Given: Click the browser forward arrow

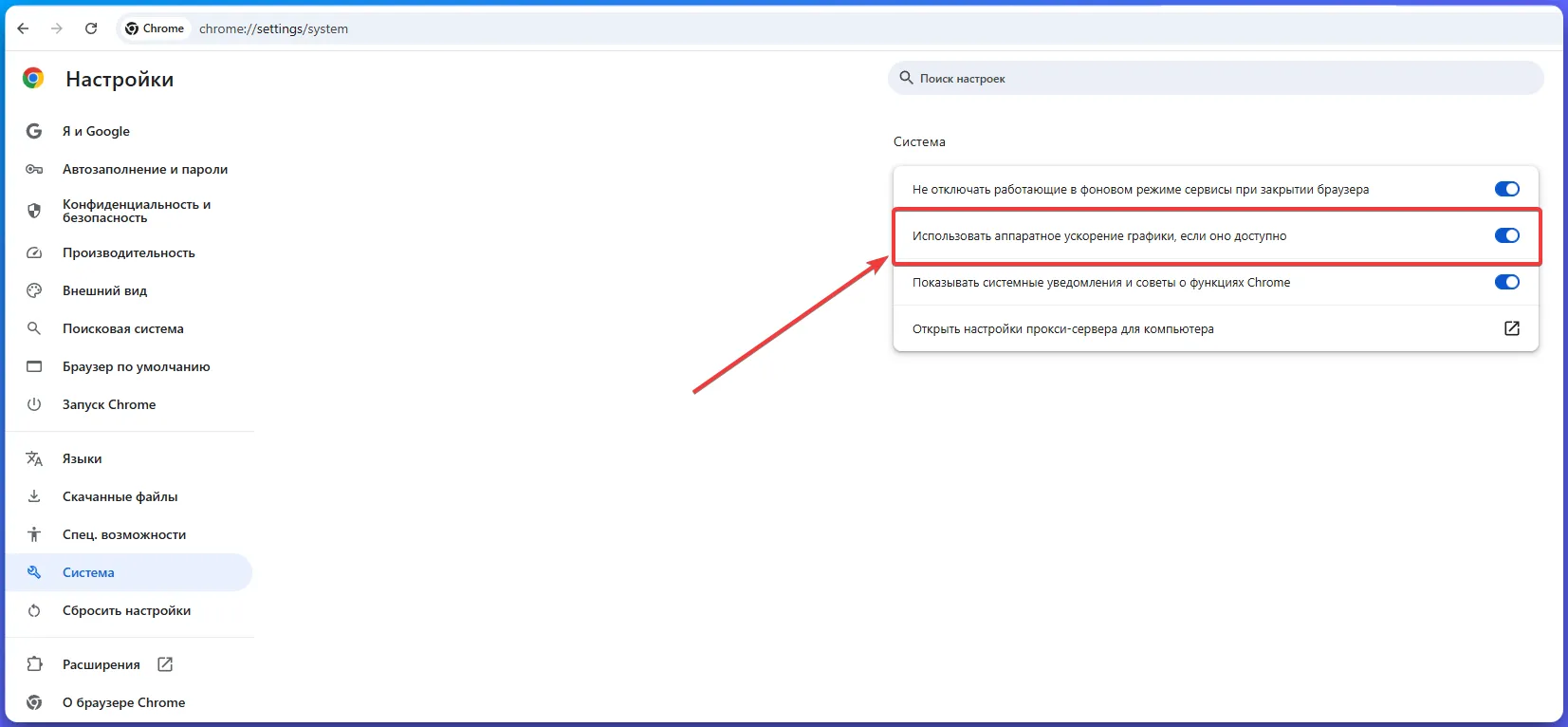Looking at the screenshot, I should point(57,28).
